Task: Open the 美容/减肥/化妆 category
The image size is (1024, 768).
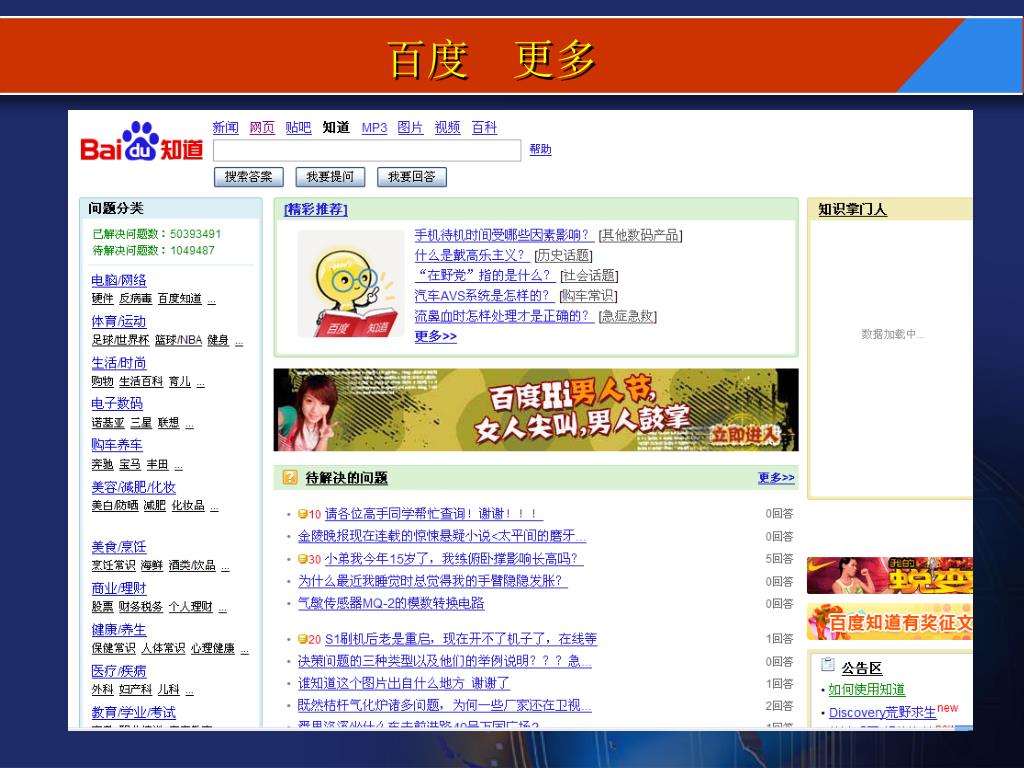Action: 133,487
